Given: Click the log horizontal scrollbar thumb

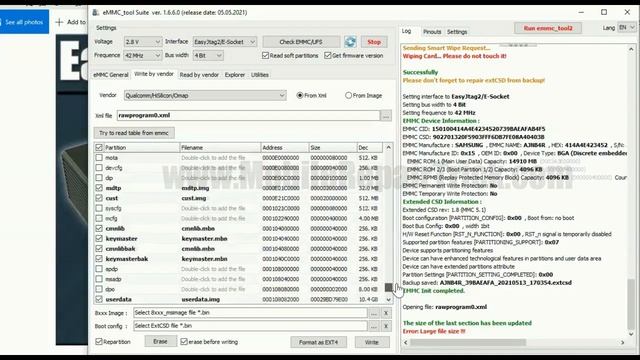Looking at the screenshot, I should point(468,342).
